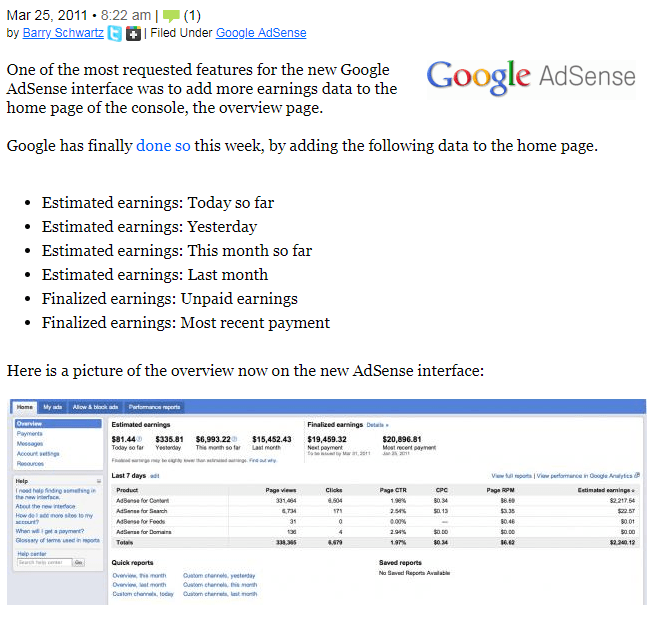Click the $15,452.43 last month value
This screenshot has width=654, height=617.
pyautogui.click(x=272, y=439)
